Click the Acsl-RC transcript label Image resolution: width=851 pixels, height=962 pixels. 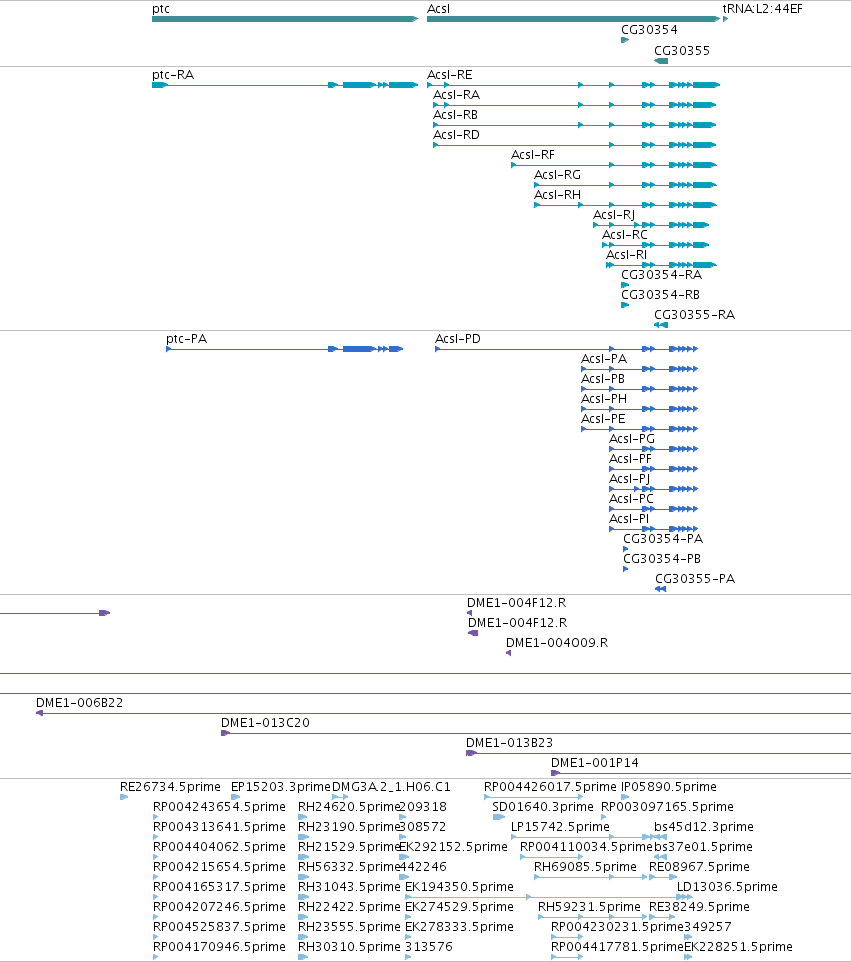tap(625, 234)
